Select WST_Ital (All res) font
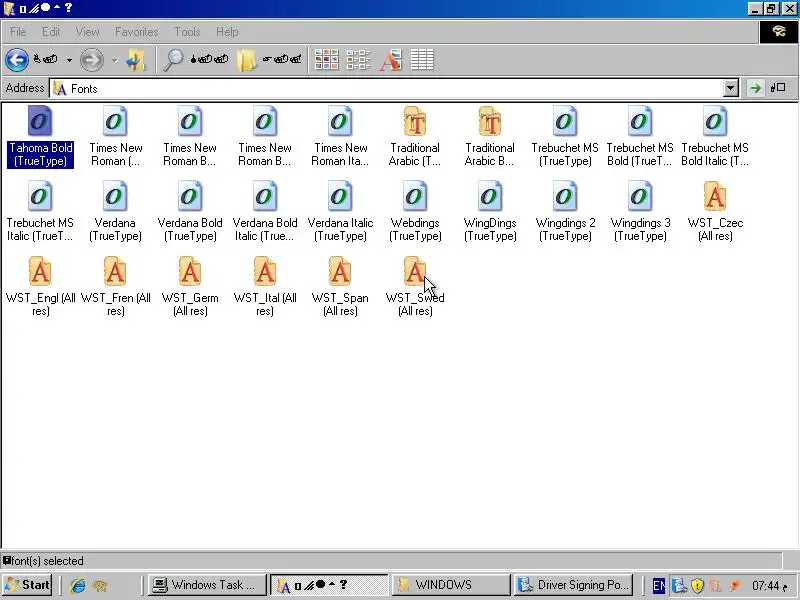The image size is (800, 600). [265, 286]
